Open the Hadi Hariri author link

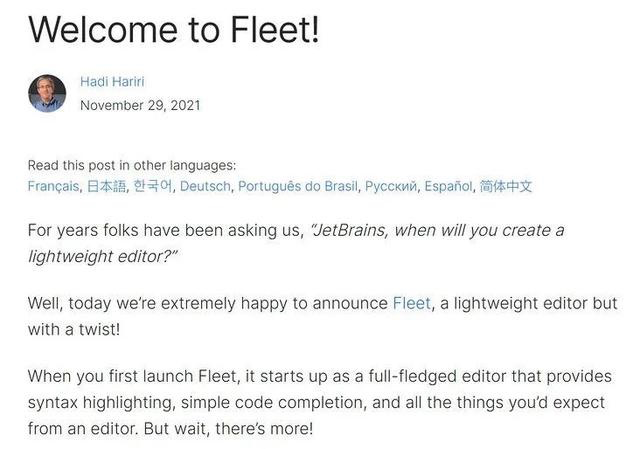click(x=113, y=82)
